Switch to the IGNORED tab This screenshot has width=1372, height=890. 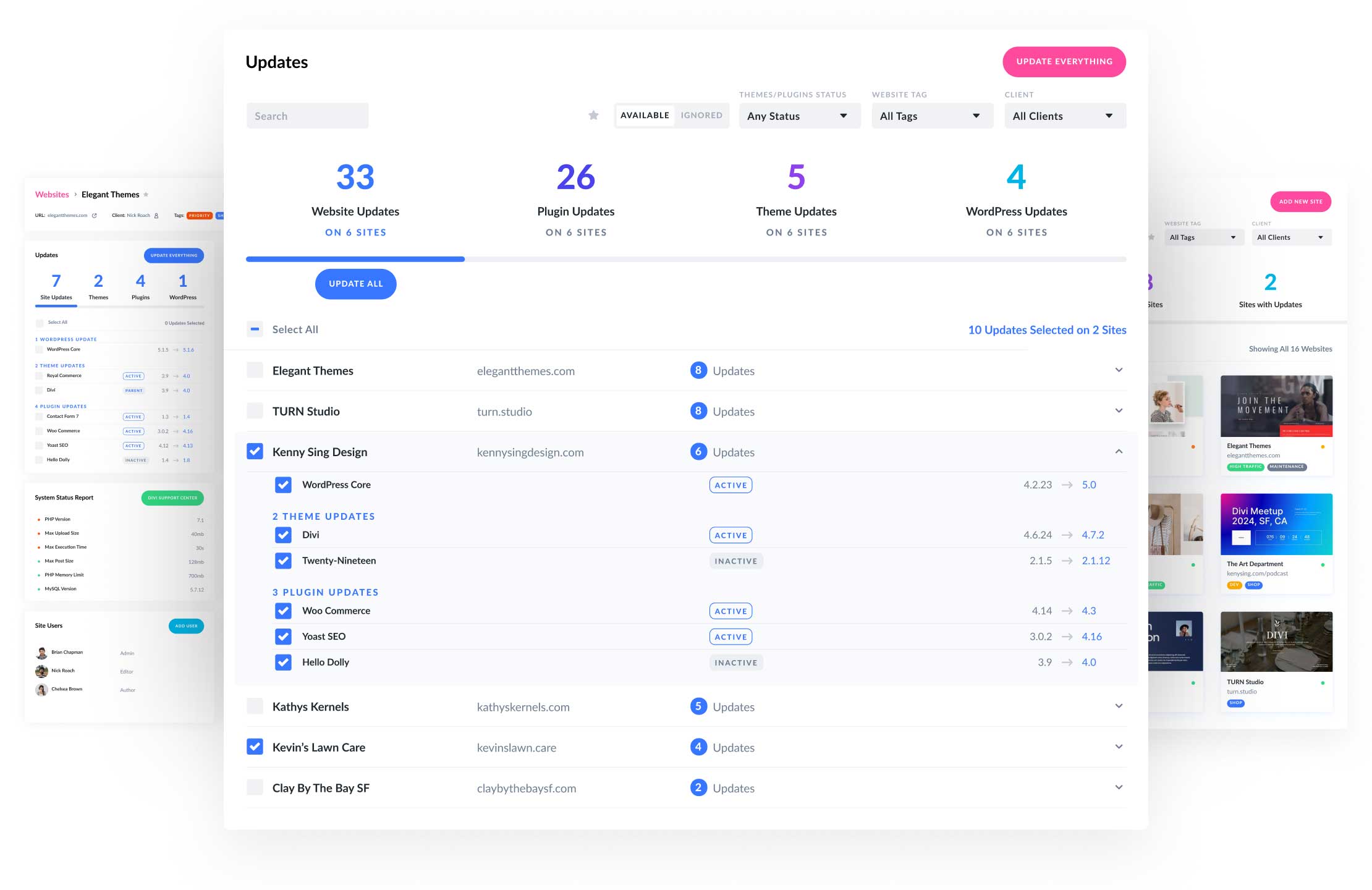coord(701,114)
